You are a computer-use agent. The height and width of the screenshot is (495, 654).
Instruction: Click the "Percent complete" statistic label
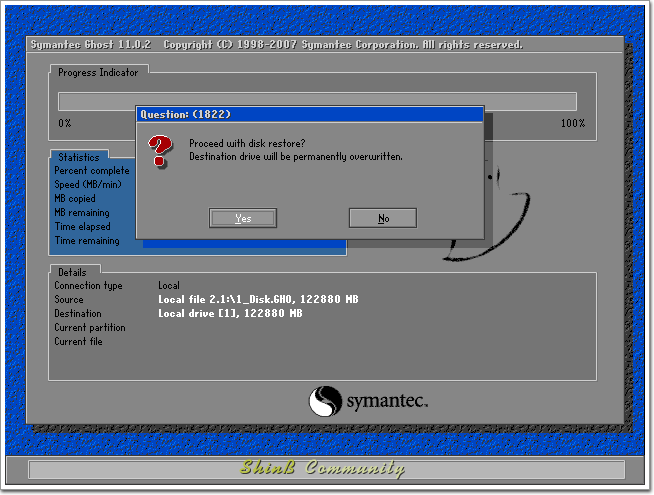tap(92, 171)
